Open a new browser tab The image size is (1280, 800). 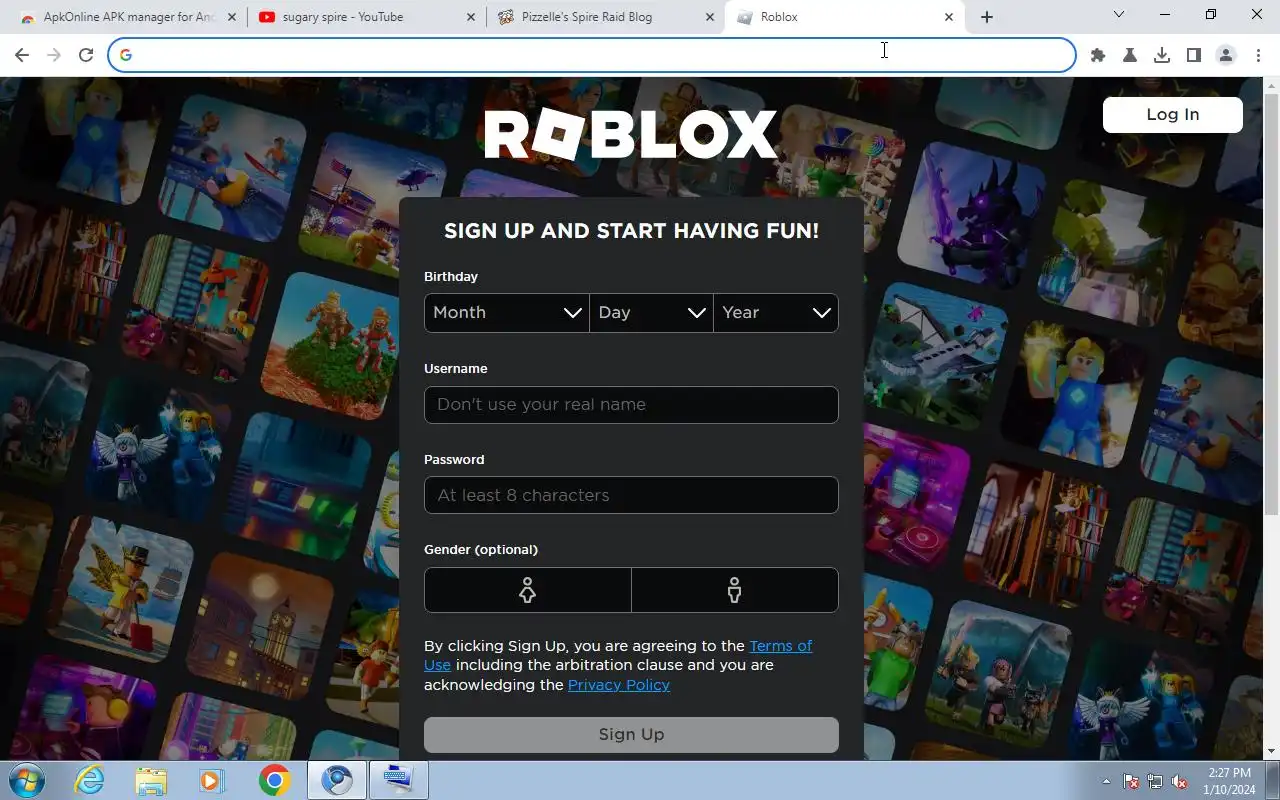click(x=987, y=17)
